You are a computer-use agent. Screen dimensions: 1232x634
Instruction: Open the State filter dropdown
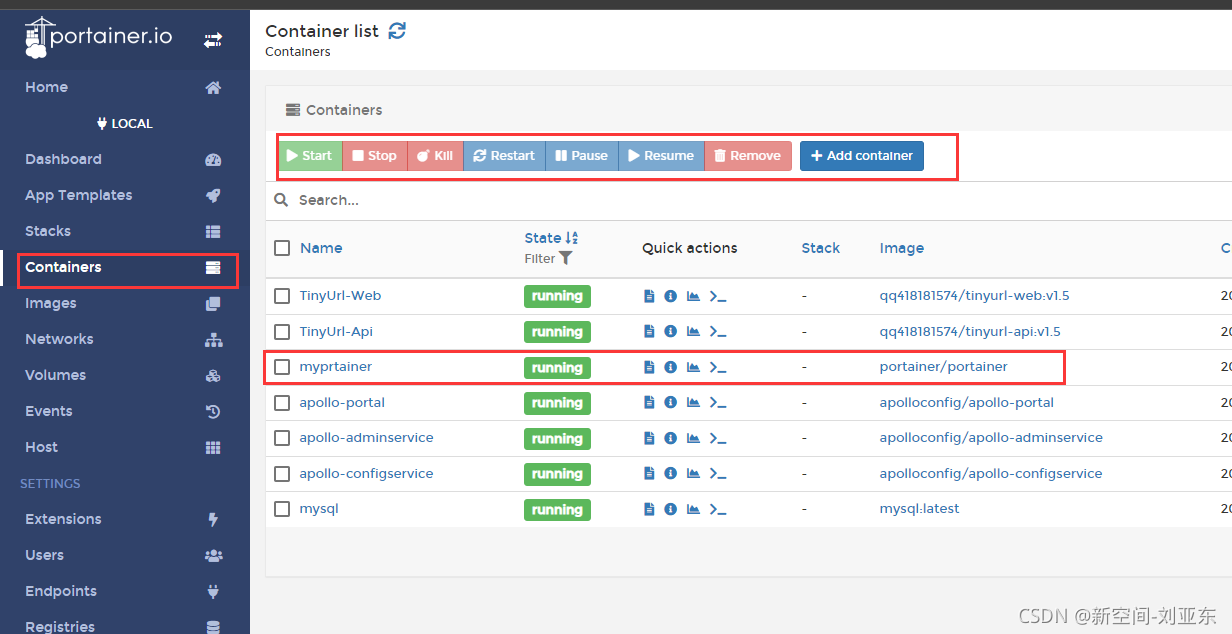tap(549, 258)
